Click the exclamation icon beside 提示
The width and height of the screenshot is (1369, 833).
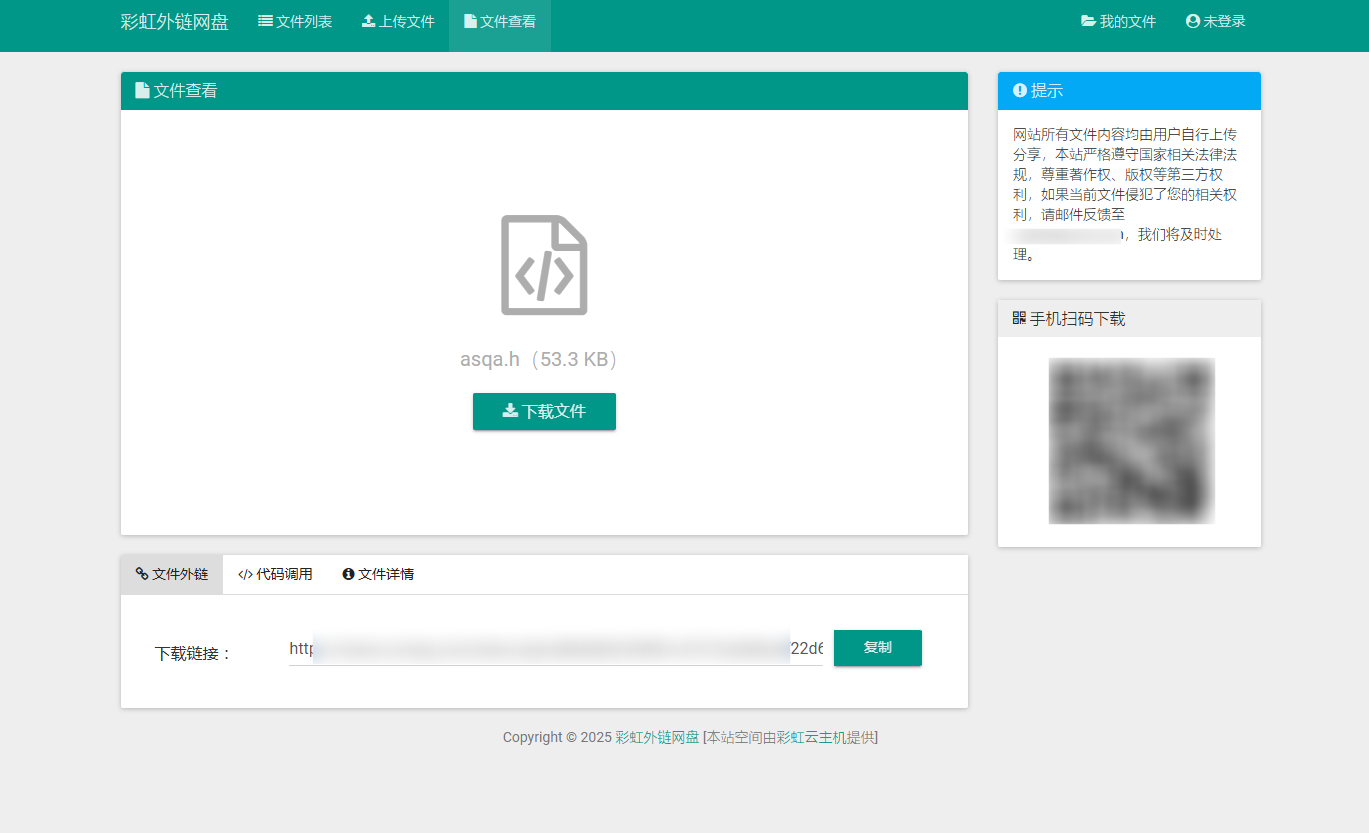click(x=1019, y=91)
